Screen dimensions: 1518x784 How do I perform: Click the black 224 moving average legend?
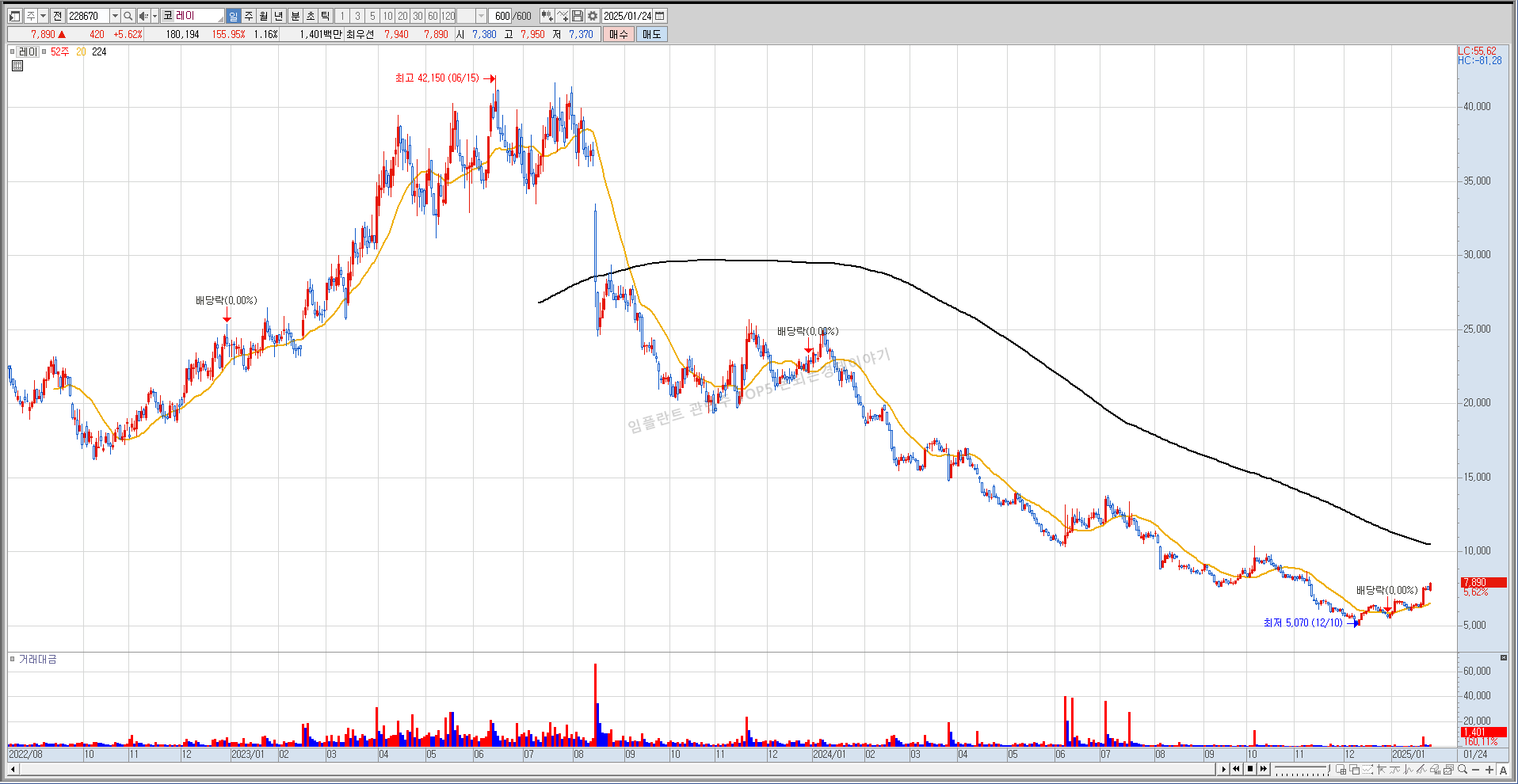coord(99,51)
